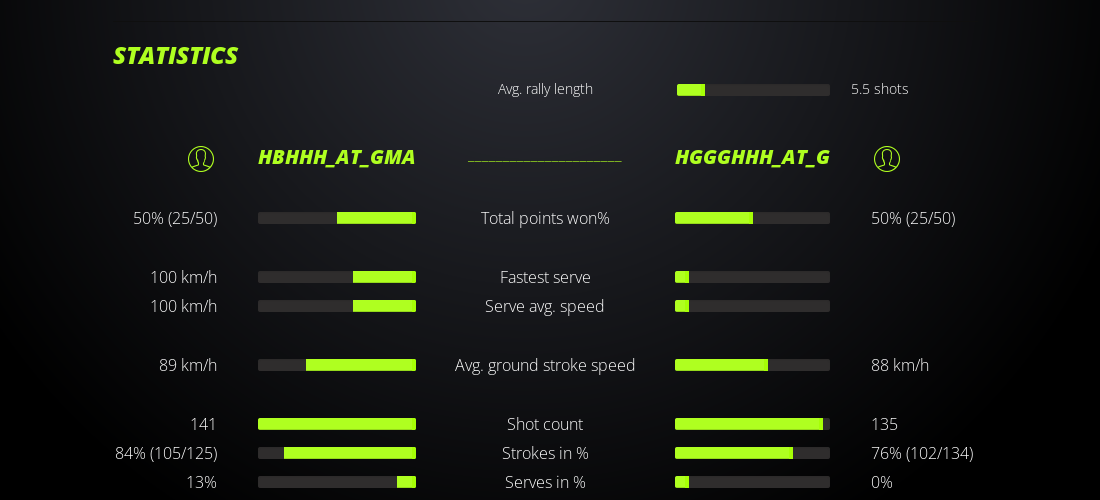
Task: Click HBHHH_AT_GMA's Total points won bar
Action: click(337, 218)
